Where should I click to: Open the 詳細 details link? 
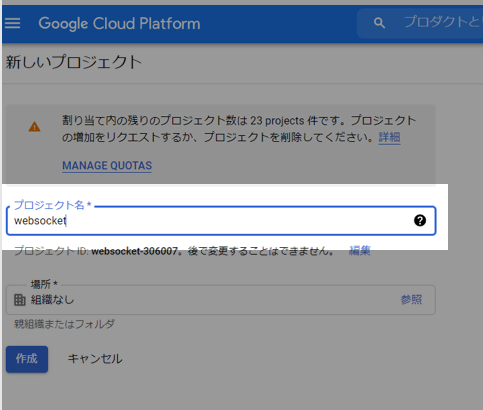coord(389,137)
